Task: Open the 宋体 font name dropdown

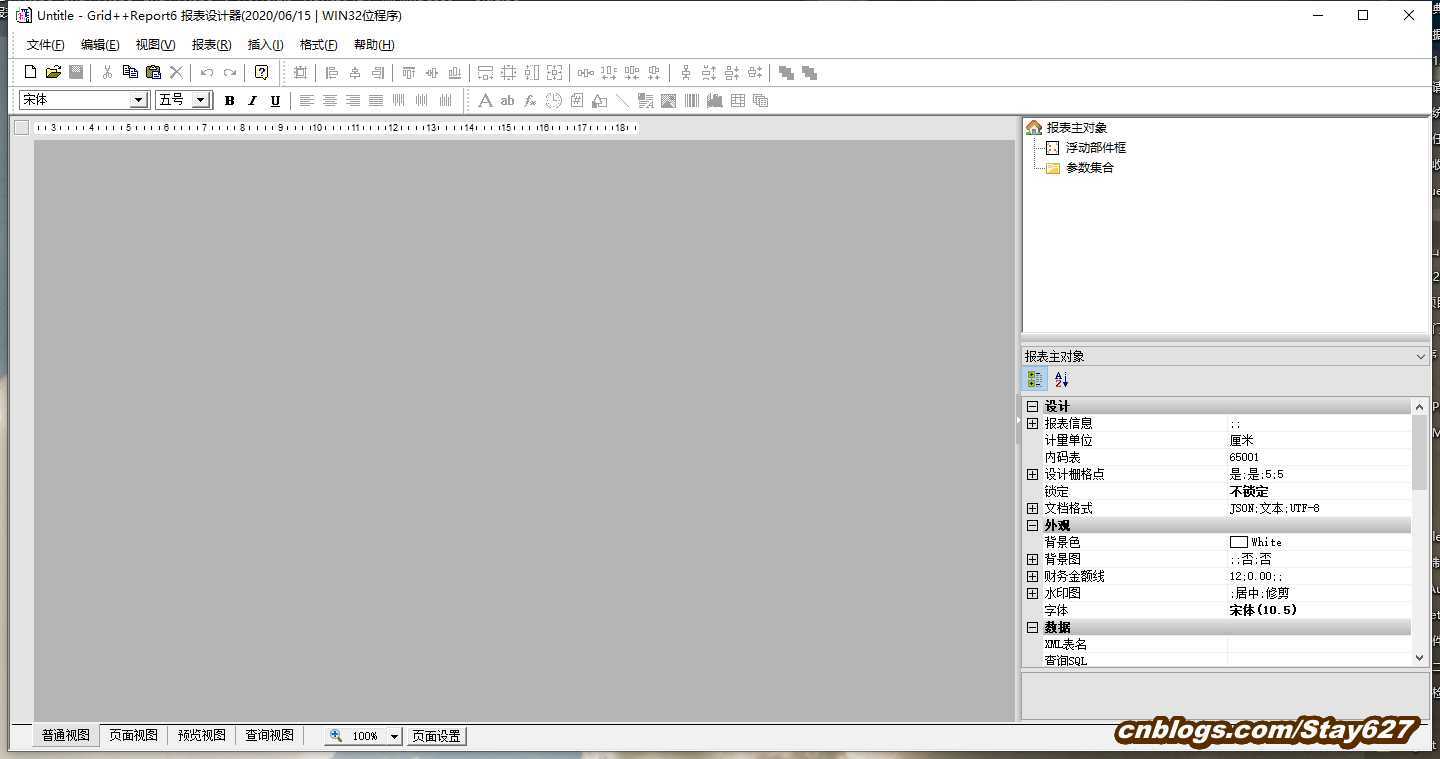Action: [x=139, y=100]
